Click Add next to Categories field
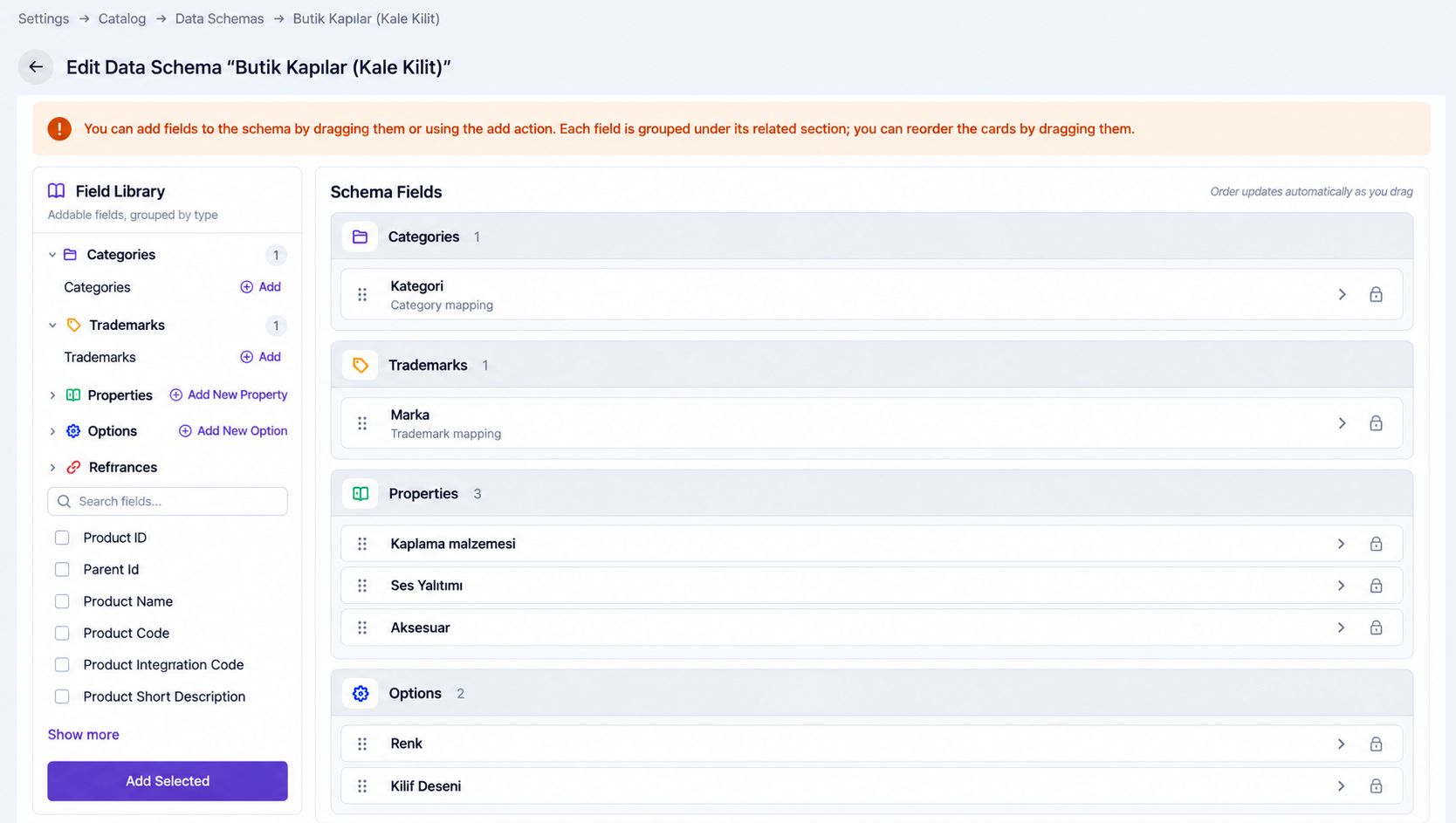The width and height of the screenshot is (1456, 823). pyautogui.click(x=260, y=286)
